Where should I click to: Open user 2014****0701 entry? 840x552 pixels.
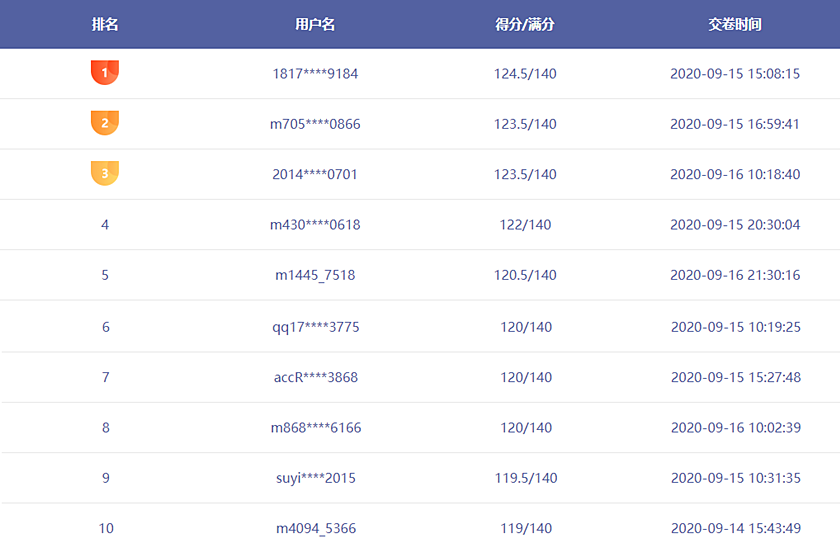click(315, 174)
